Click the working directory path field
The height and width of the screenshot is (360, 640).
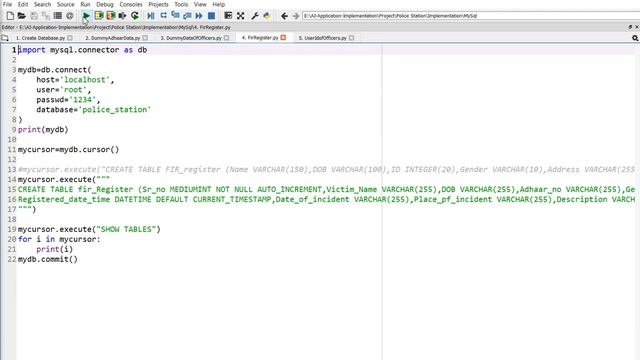(471, 16)
